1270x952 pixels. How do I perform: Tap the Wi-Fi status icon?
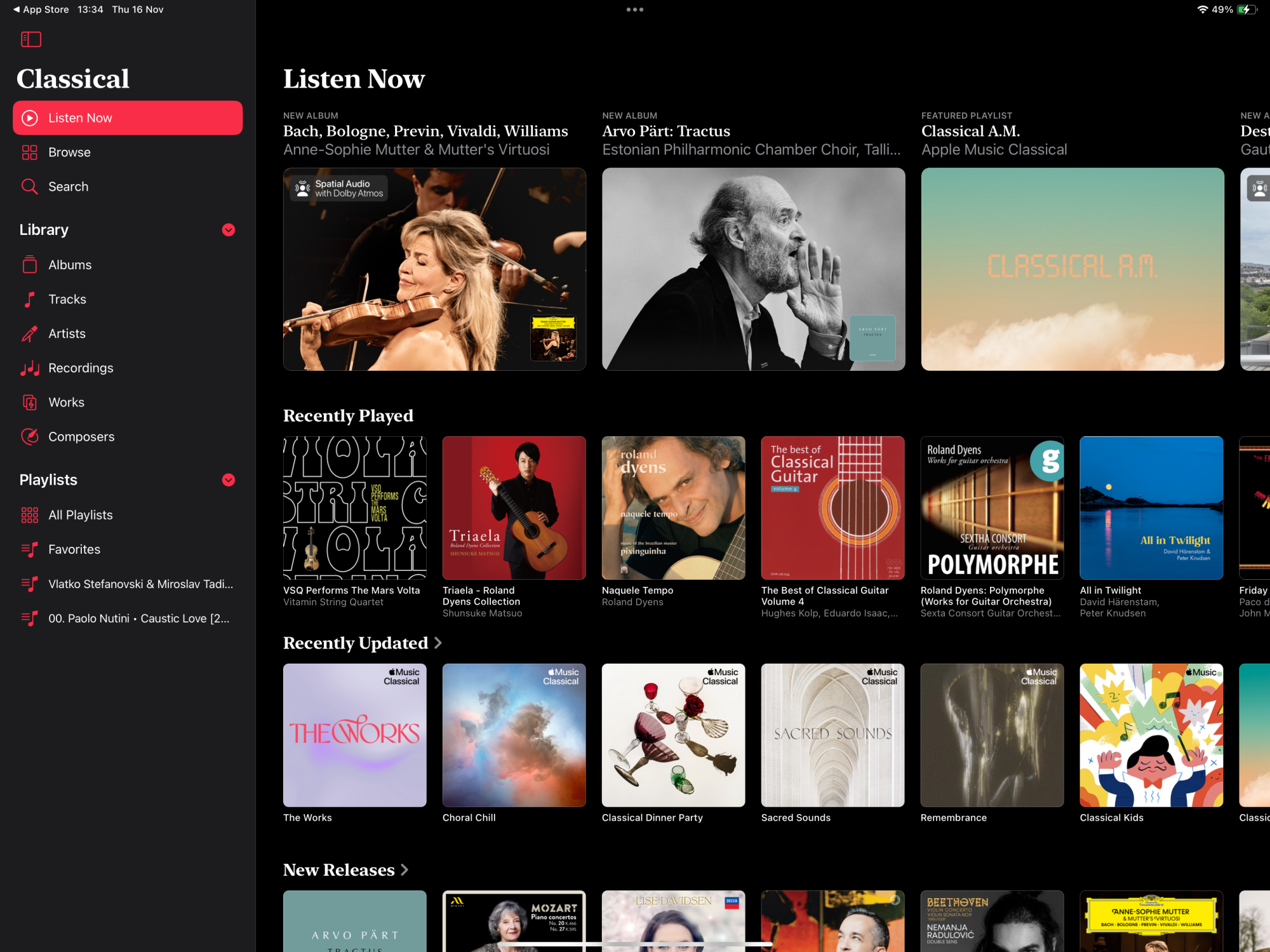(1202, 10)
